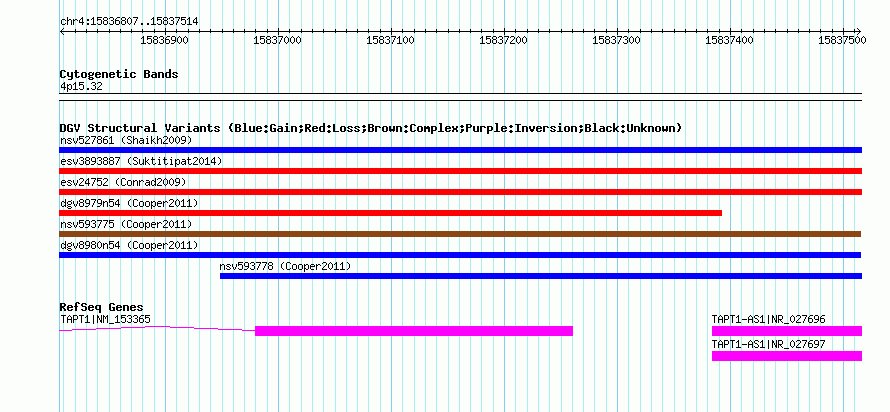This screenshot has height=412, width=890.
Task: Open the esv3893887 (Suktitipat2014) label
Action: coord(141,161)
